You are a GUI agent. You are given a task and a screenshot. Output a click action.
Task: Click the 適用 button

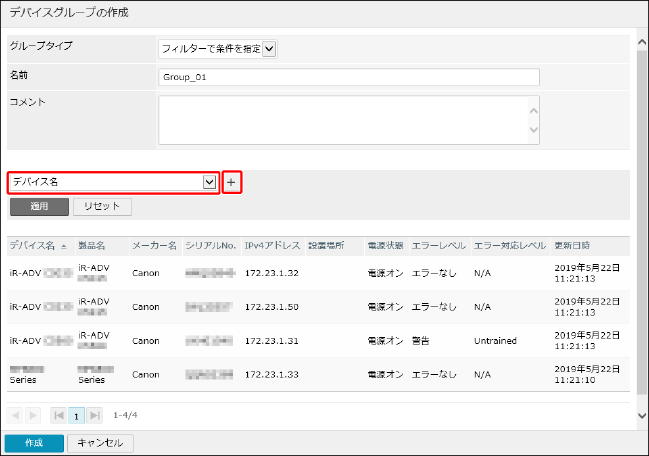pyautogui.click(x=39, y=206)
